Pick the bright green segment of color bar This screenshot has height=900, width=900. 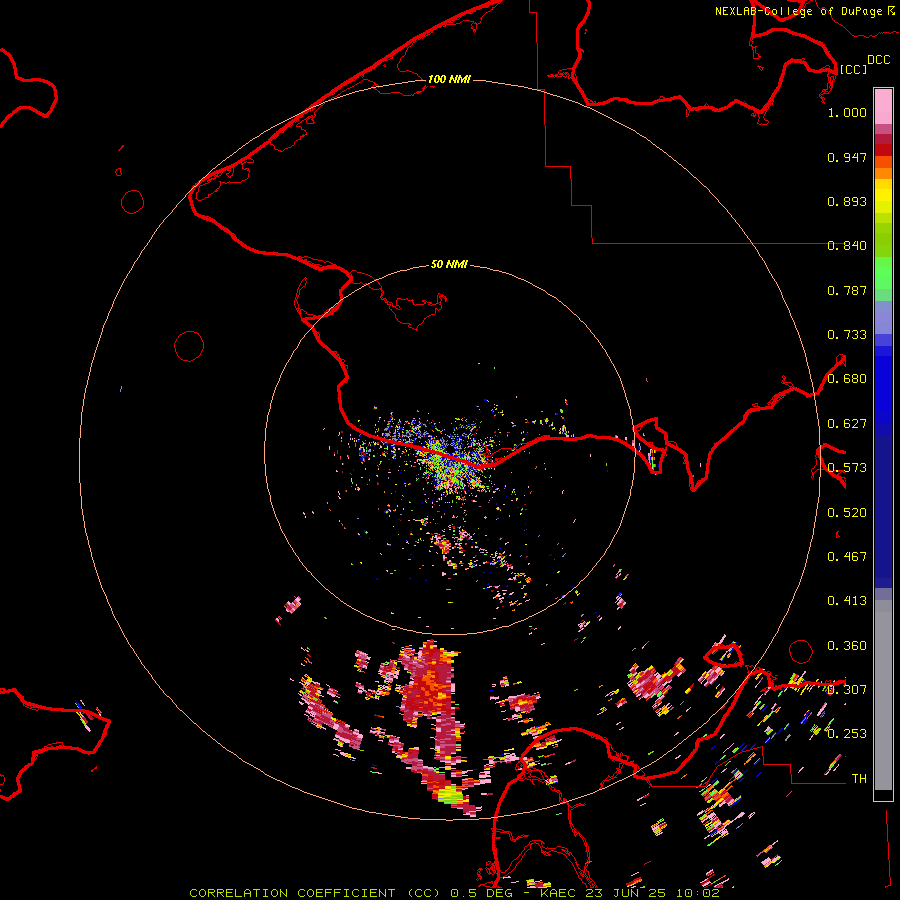[x=883, y=273]
